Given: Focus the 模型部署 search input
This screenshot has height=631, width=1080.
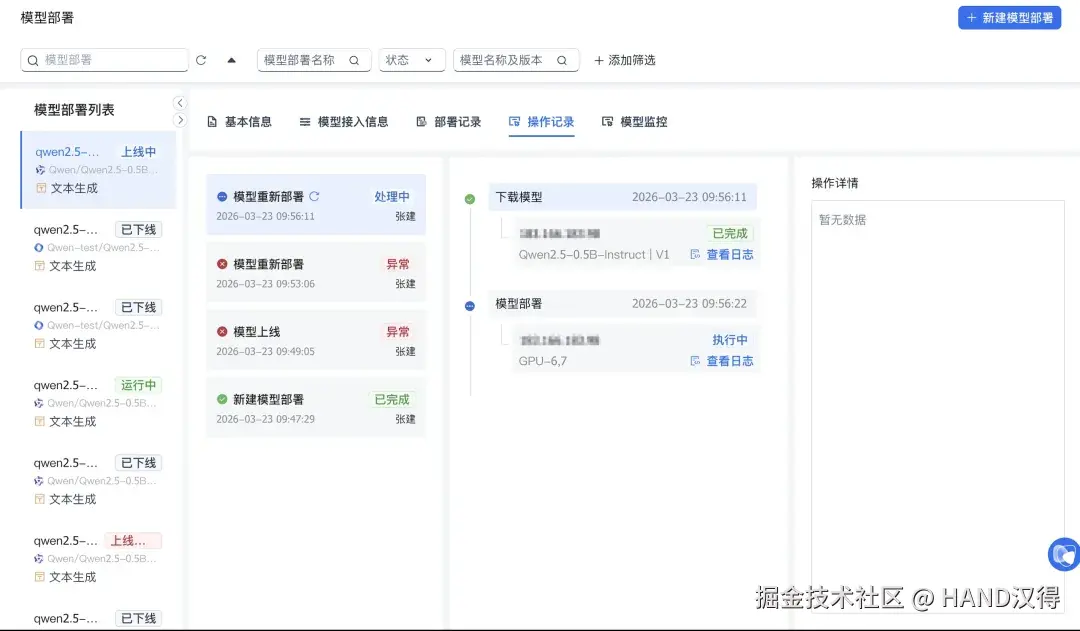Looking at the screenshot, I should point(104,60).
